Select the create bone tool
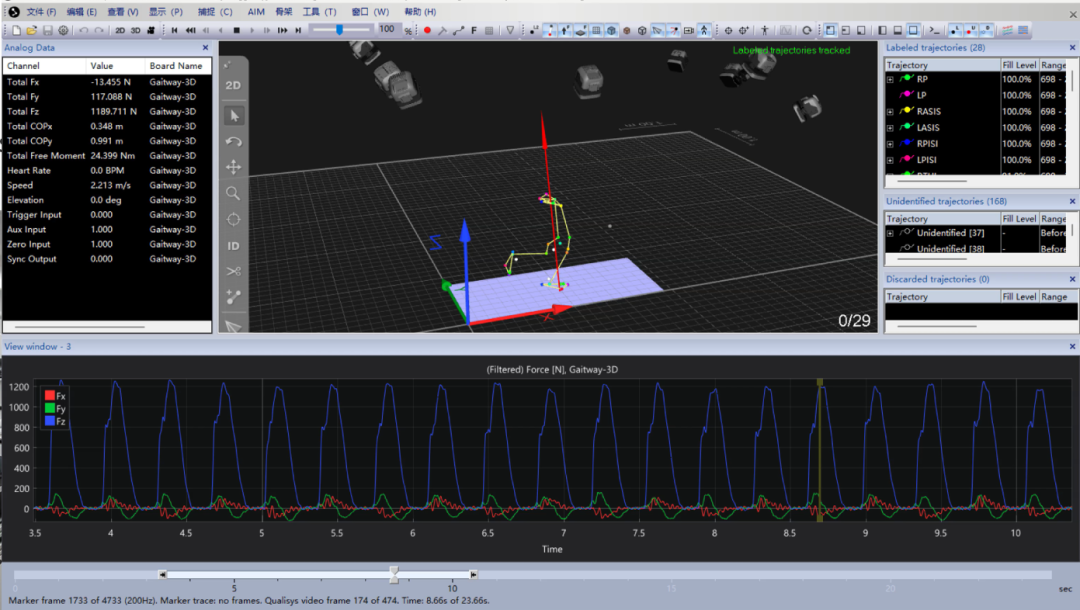This screenshot has width=1080, height=610. click(233, 297)
